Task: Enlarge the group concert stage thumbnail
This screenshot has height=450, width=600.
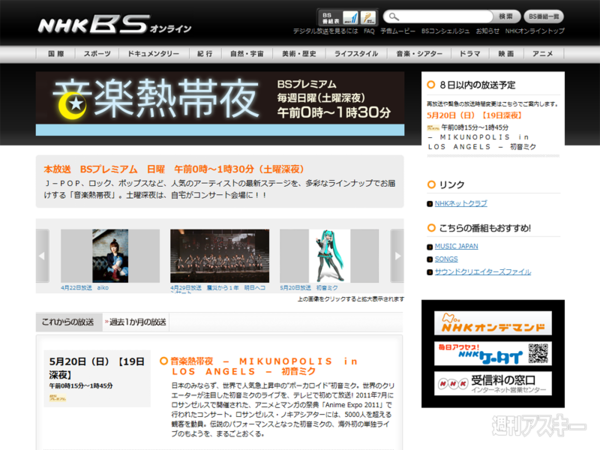Action: pyautogui.click(x=220, y=256)
